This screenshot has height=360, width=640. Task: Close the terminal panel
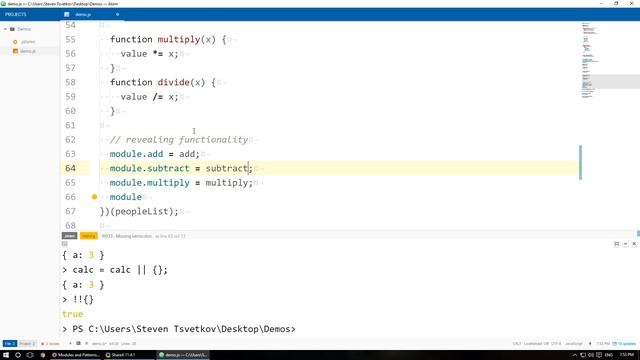click(634, 244)
